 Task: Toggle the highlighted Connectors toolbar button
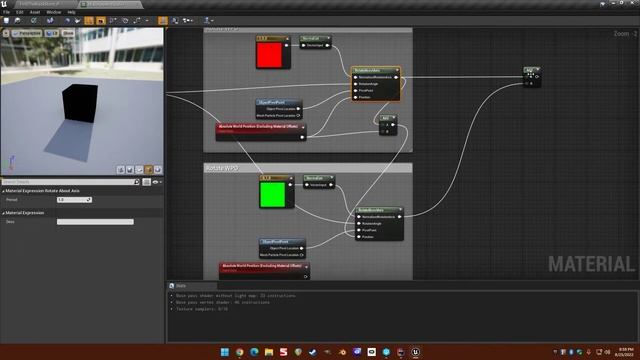coord(89,20)
